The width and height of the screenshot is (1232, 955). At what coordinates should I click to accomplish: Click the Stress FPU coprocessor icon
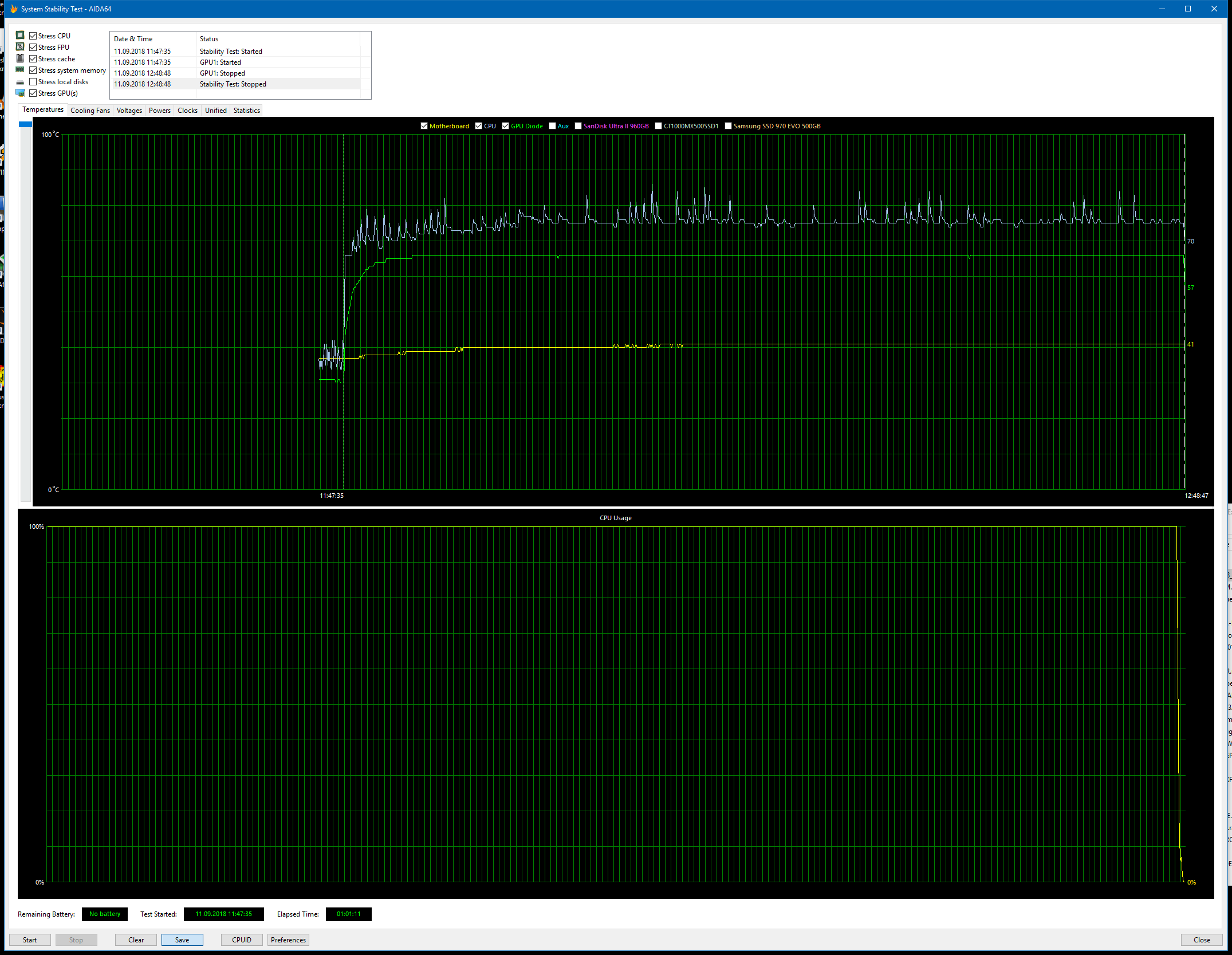(20, 46)
